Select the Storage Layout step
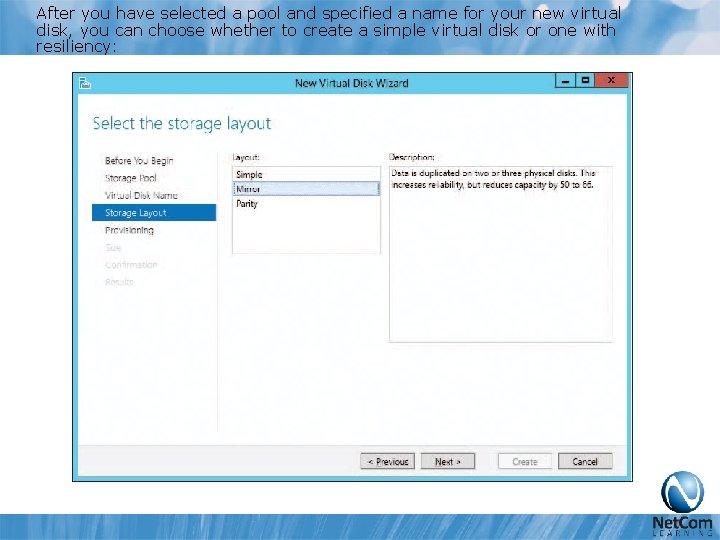The image size is (720, 540). pyautogui.click(x=154, y=213)
